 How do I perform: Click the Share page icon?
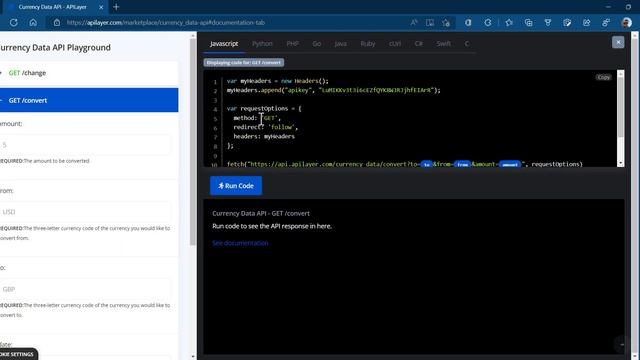(587, 22)
